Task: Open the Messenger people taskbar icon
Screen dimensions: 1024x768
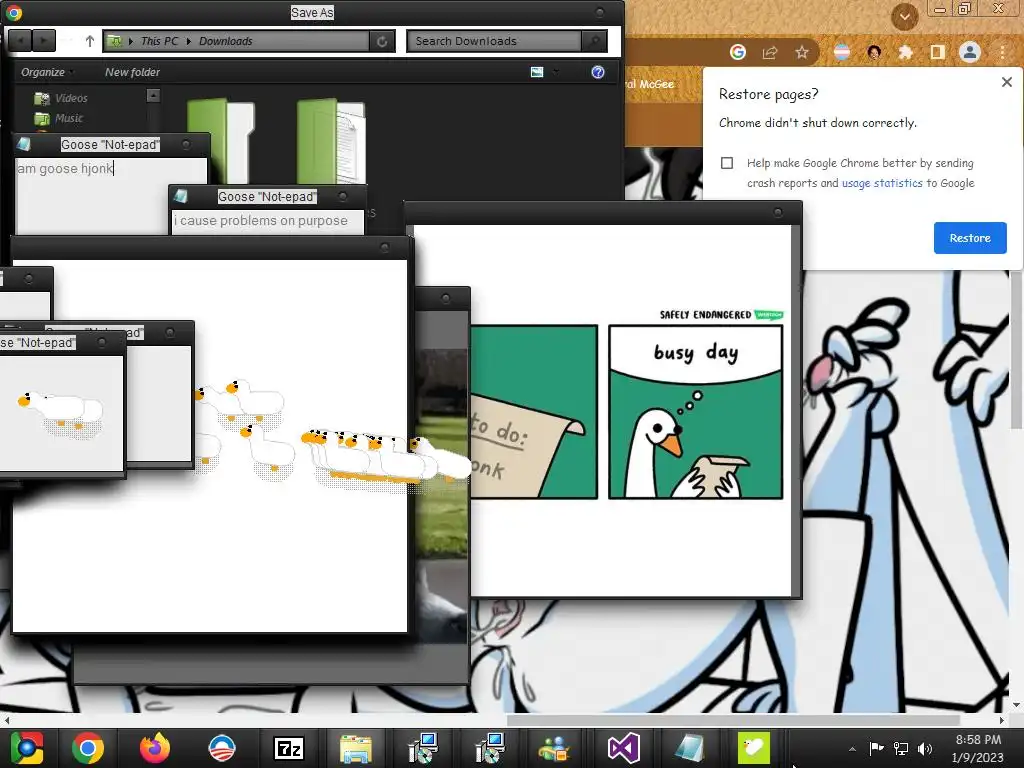Action: pyautogui.click(x=554, y=749)
